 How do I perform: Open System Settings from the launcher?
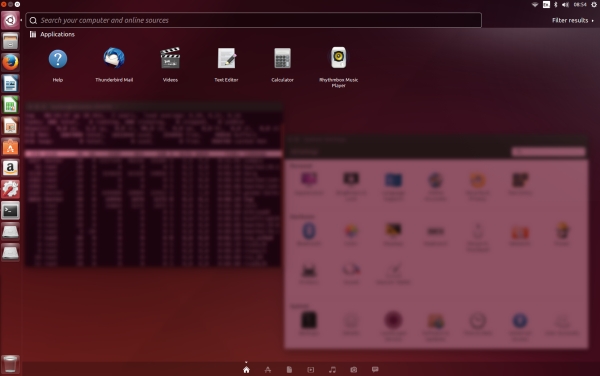[10, 189]
